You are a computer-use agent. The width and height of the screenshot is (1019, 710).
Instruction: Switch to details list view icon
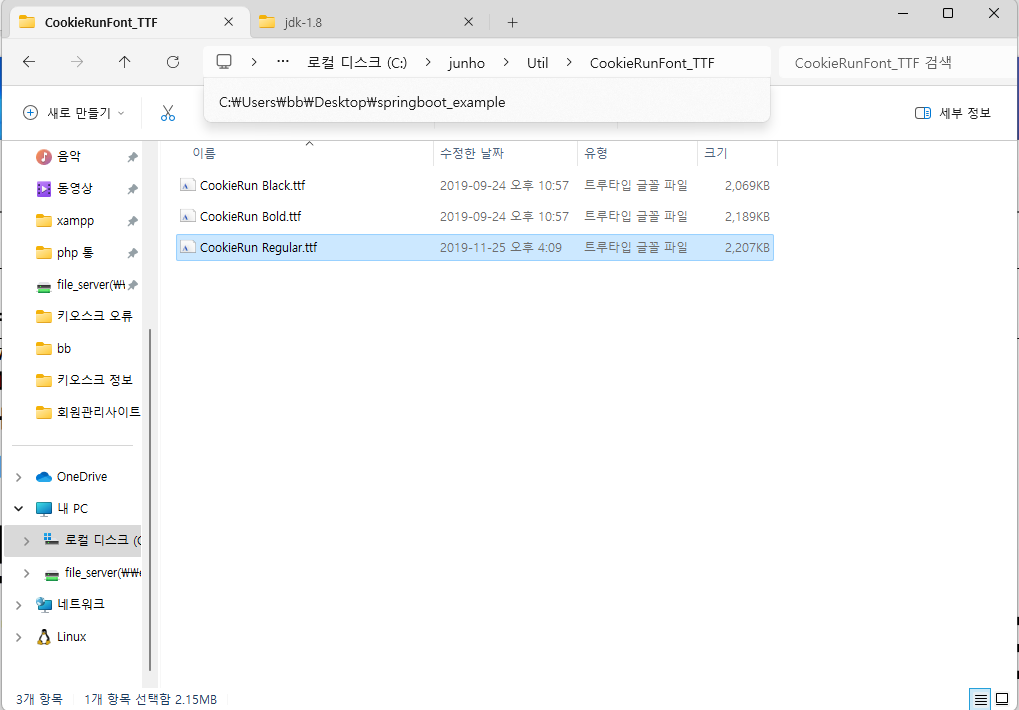coord(980,700)
